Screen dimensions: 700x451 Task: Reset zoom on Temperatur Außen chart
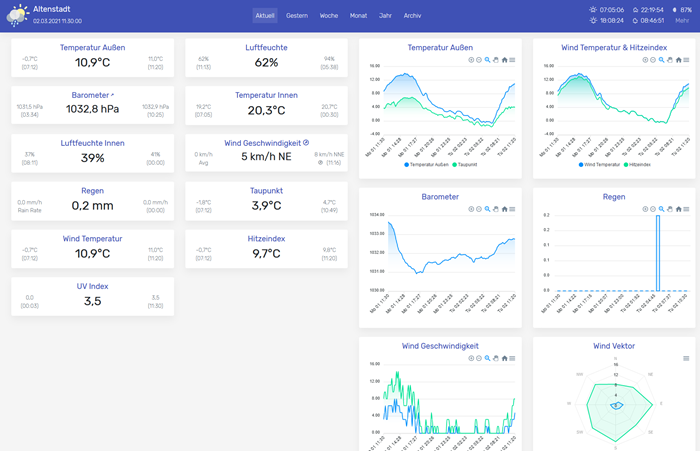click(504, 60)
